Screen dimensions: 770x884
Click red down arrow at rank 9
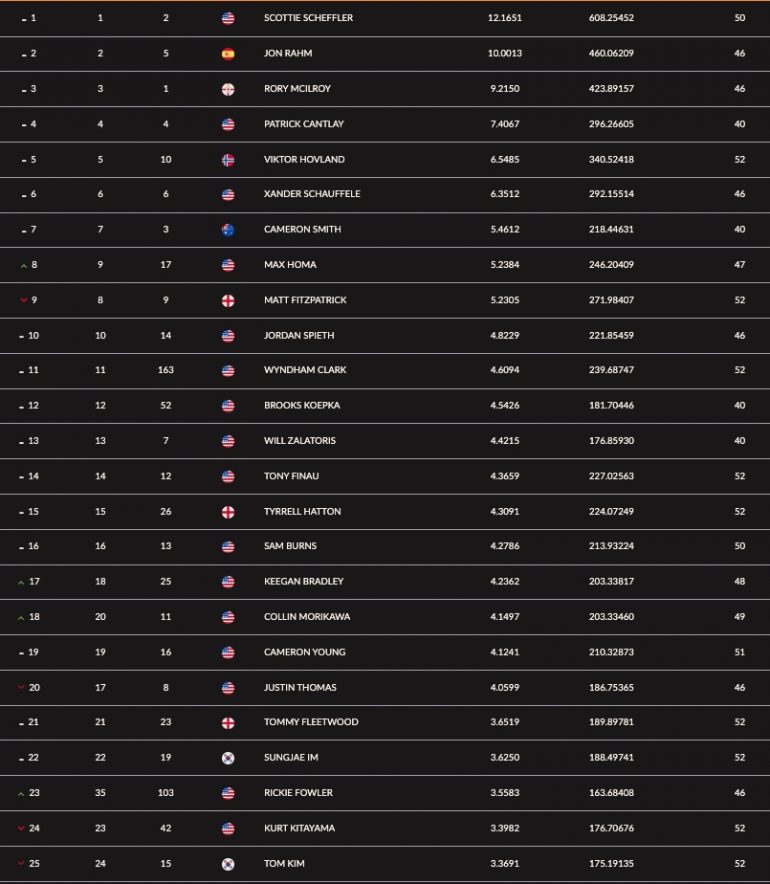pyautogui.click(x=24, y=300)
